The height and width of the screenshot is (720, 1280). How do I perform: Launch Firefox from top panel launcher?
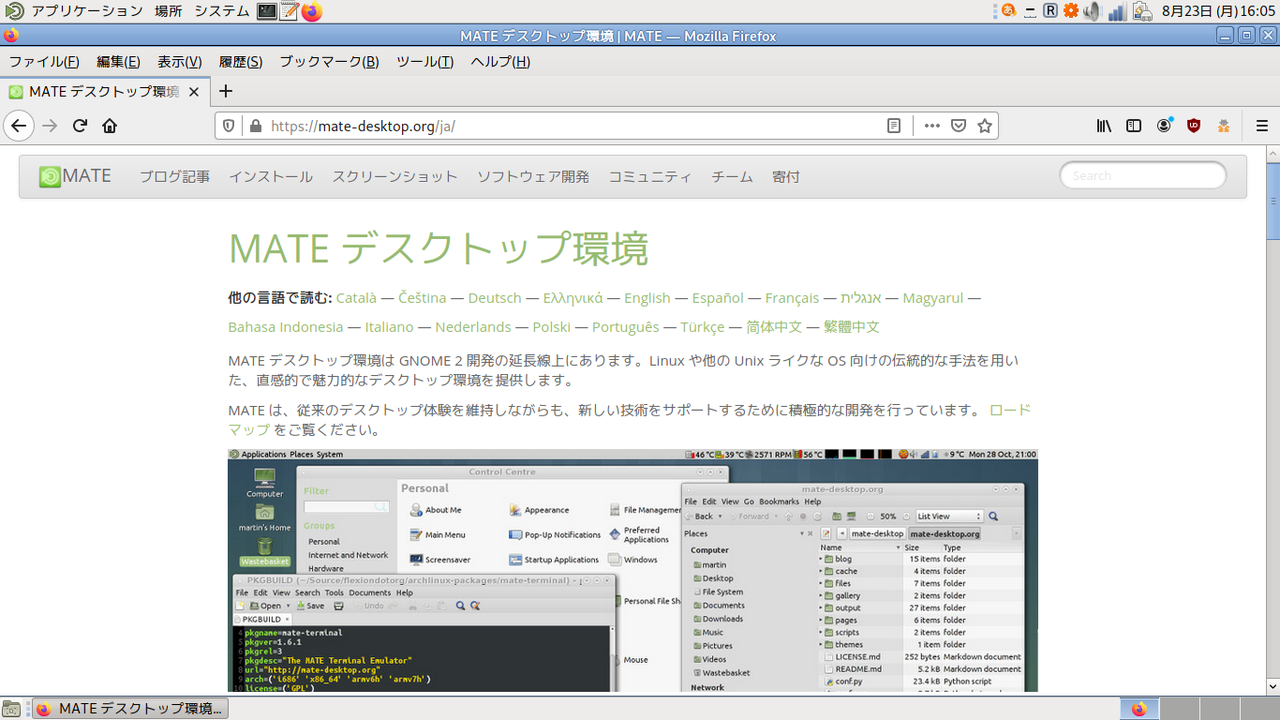312,11
